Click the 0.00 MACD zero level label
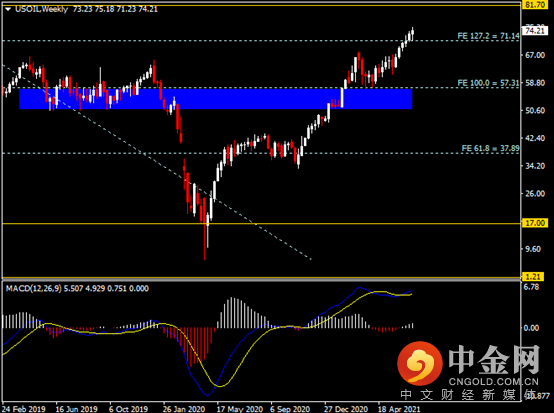554x413 pixels. (531, 328)
